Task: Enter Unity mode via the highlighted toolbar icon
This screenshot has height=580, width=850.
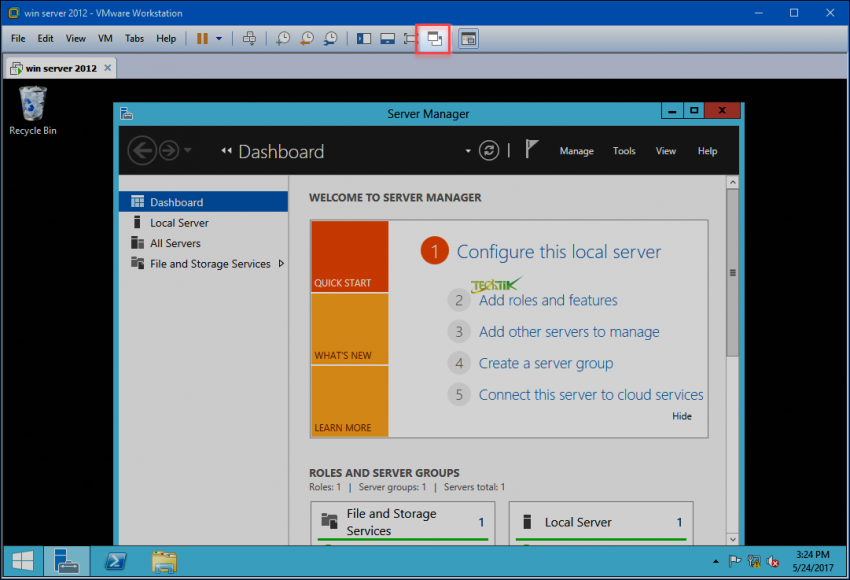Action: click(x=433, y=38)
